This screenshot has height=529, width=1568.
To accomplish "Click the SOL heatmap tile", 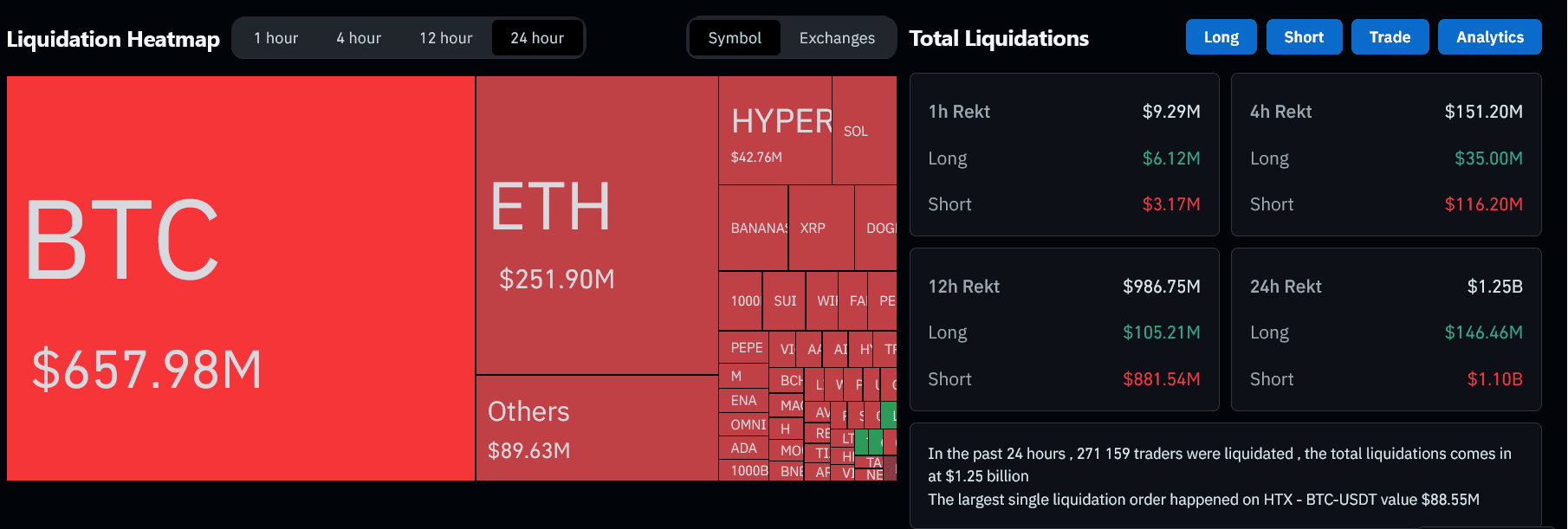I will pos(864,131).
